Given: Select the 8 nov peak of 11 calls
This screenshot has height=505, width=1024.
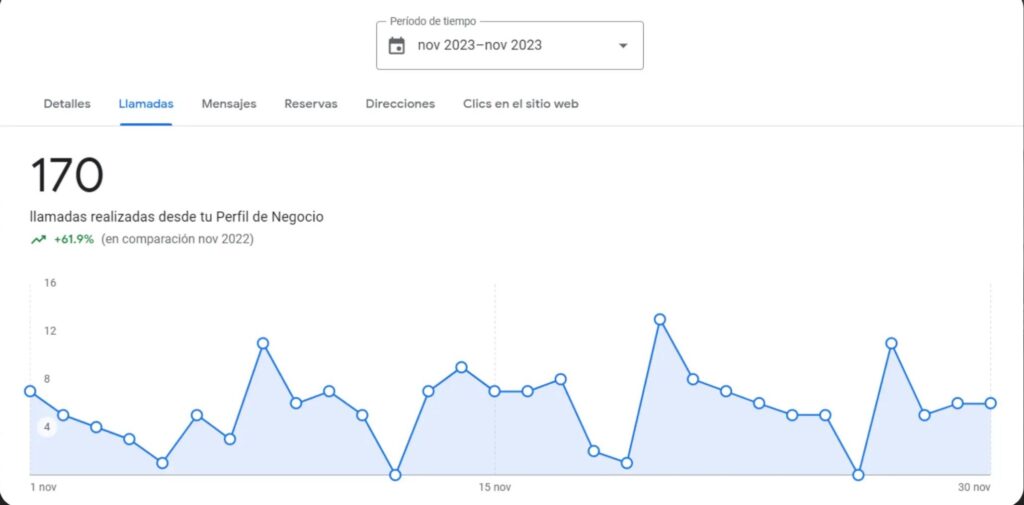Looking at the screenshot, I should coord(263,344).
